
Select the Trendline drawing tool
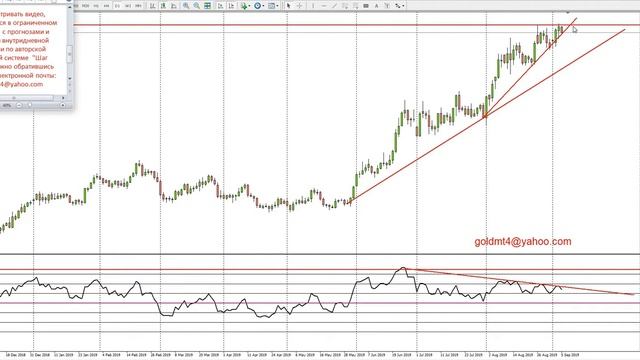(x=334, y=6)
